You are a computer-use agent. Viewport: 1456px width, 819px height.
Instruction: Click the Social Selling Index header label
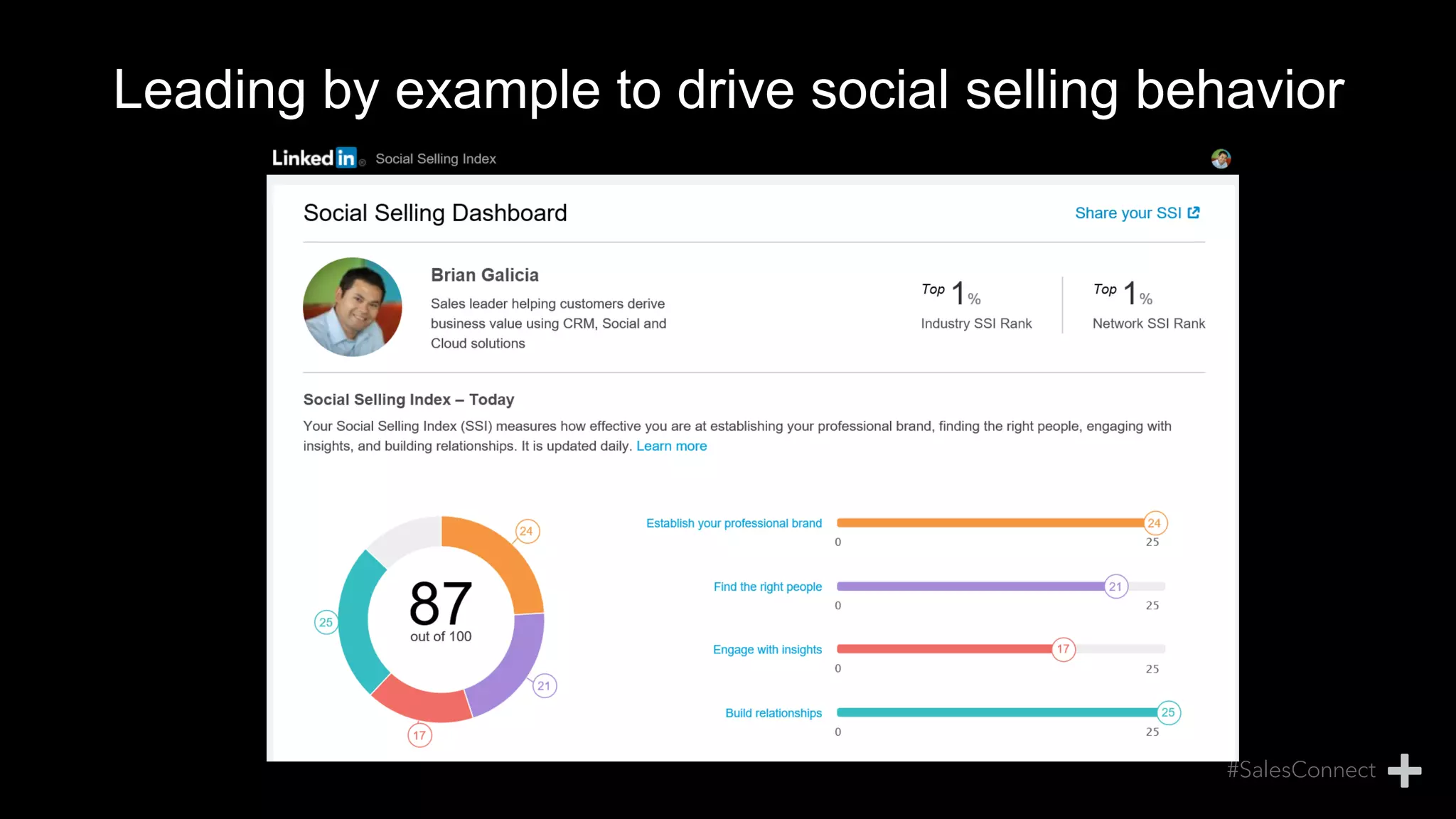tap(436, 159)
